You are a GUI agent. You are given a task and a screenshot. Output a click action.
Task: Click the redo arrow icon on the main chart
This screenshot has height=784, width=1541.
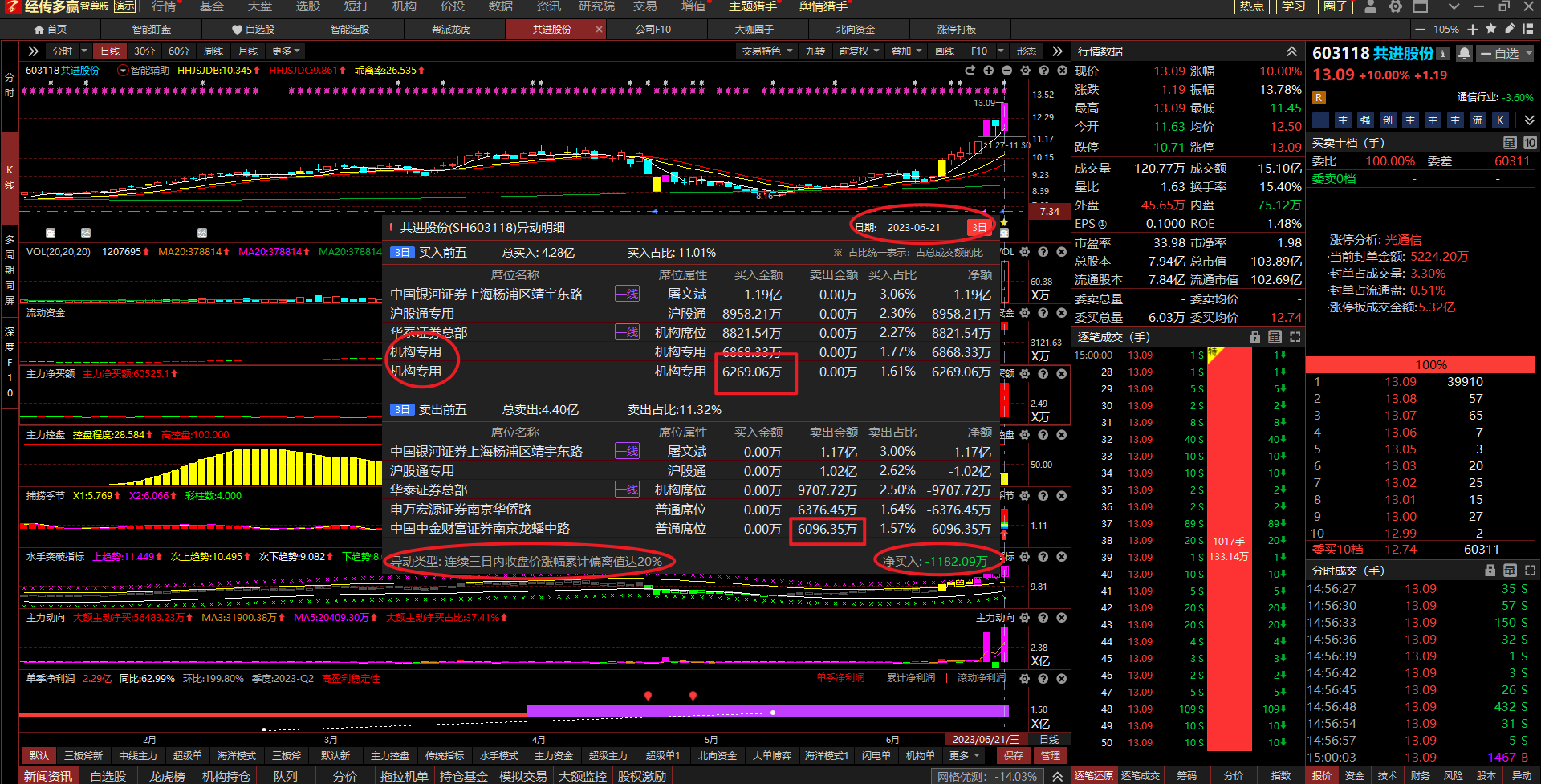coord(970,71)
